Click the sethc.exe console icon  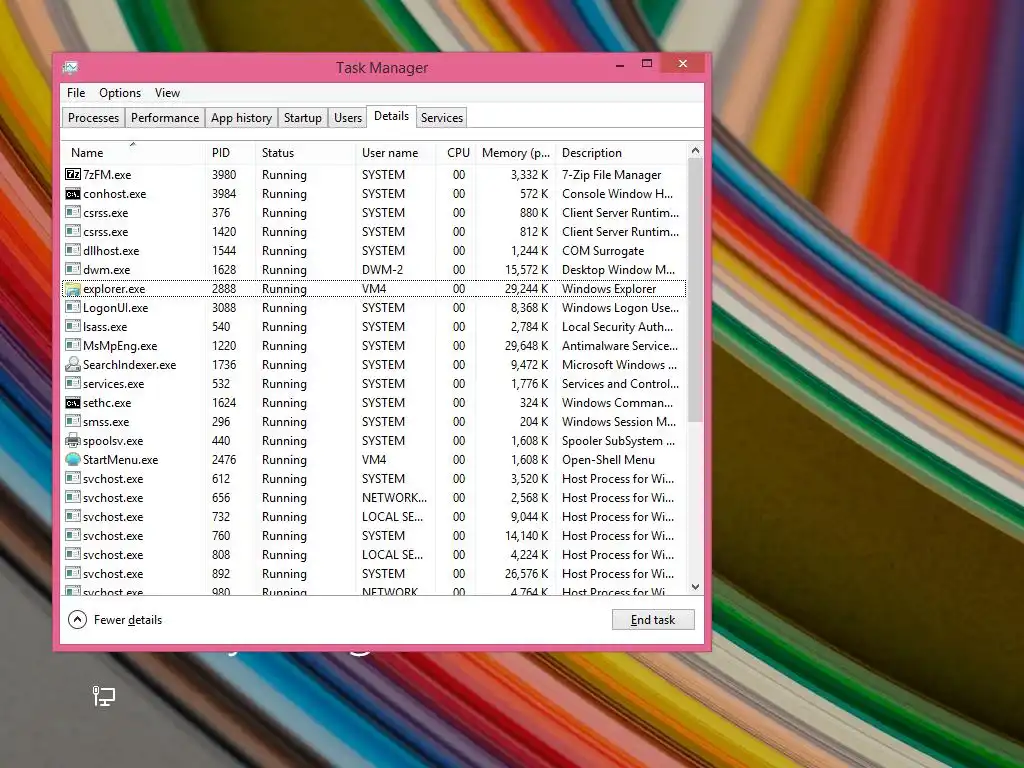[72, 402]
